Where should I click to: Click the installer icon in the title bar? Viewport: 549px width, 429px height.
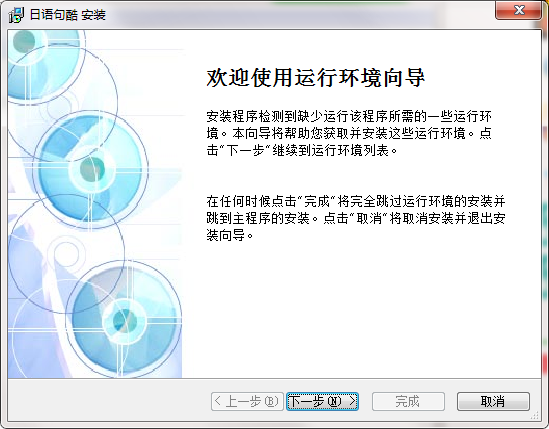[x=16, y=15]
